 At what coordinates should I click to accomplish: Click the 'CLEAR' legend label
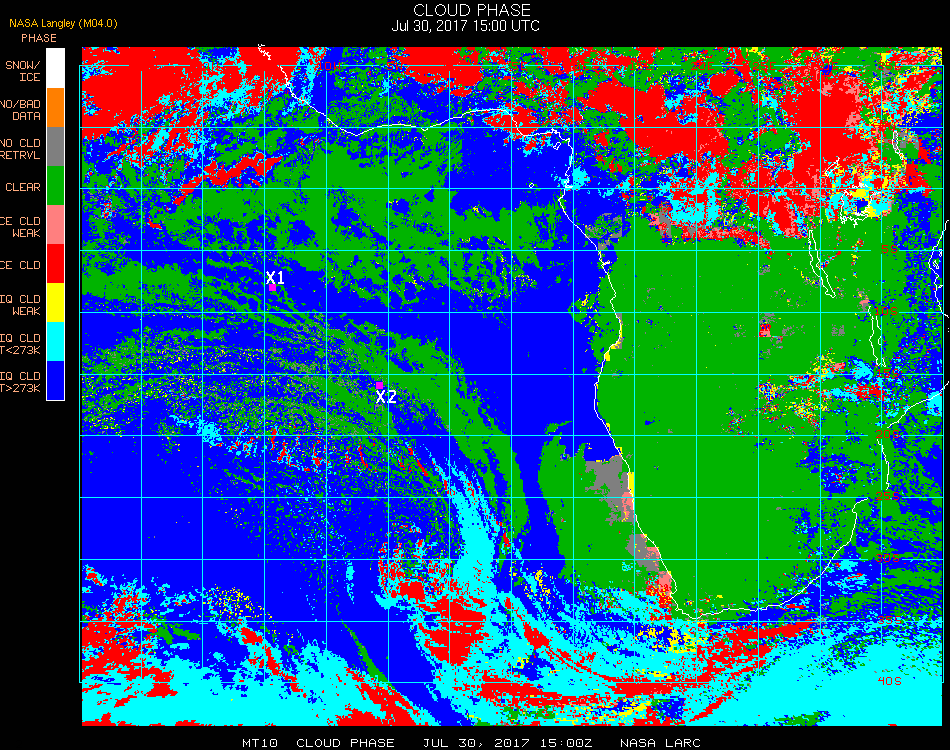click(x=23, y=187)
